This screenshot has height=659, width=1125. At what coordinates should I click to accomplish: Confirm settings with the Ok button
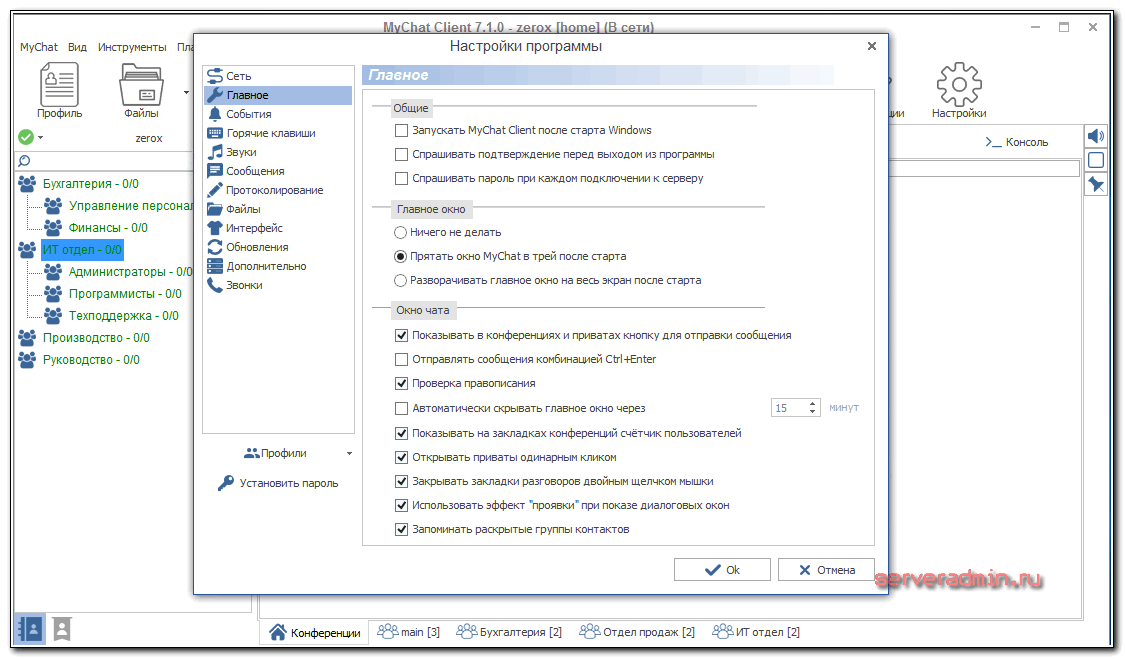coord(722,570)
